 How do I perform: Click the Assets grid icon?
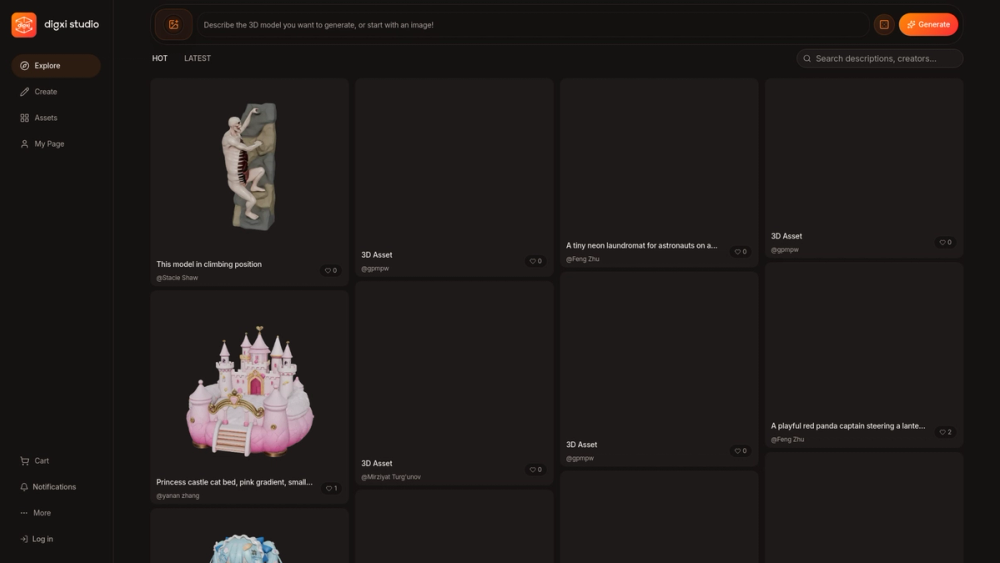(x=24, y=118)
